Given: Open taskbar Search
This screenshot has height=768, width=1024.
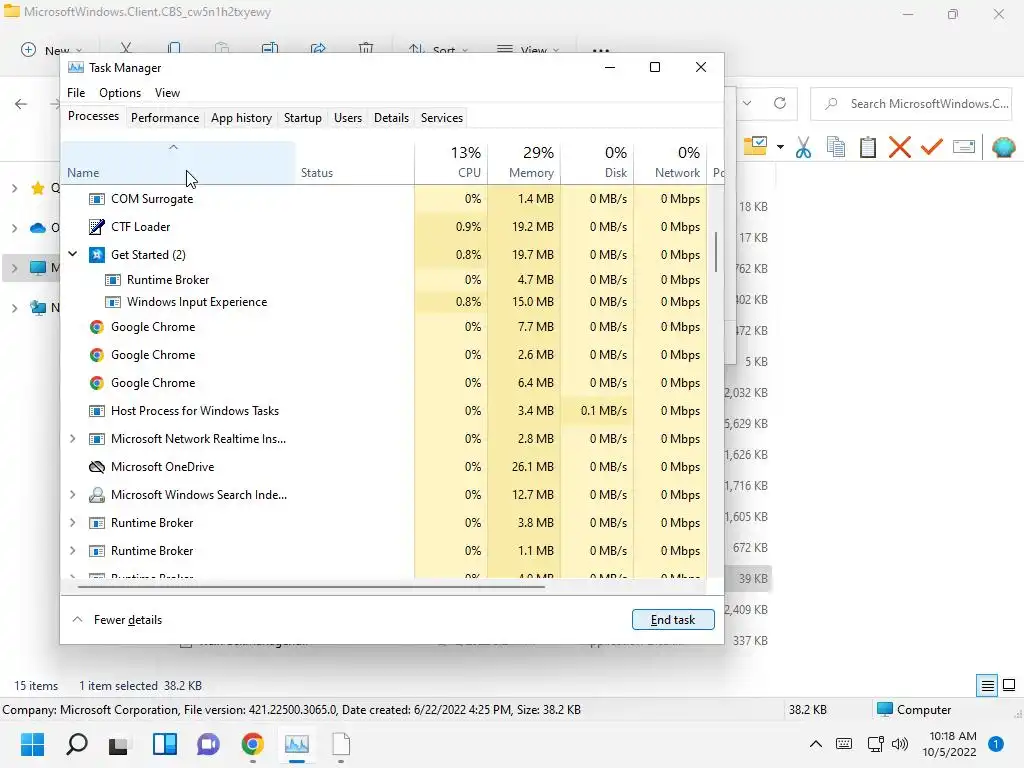Looking at the screenshot, I should point(77,744).
